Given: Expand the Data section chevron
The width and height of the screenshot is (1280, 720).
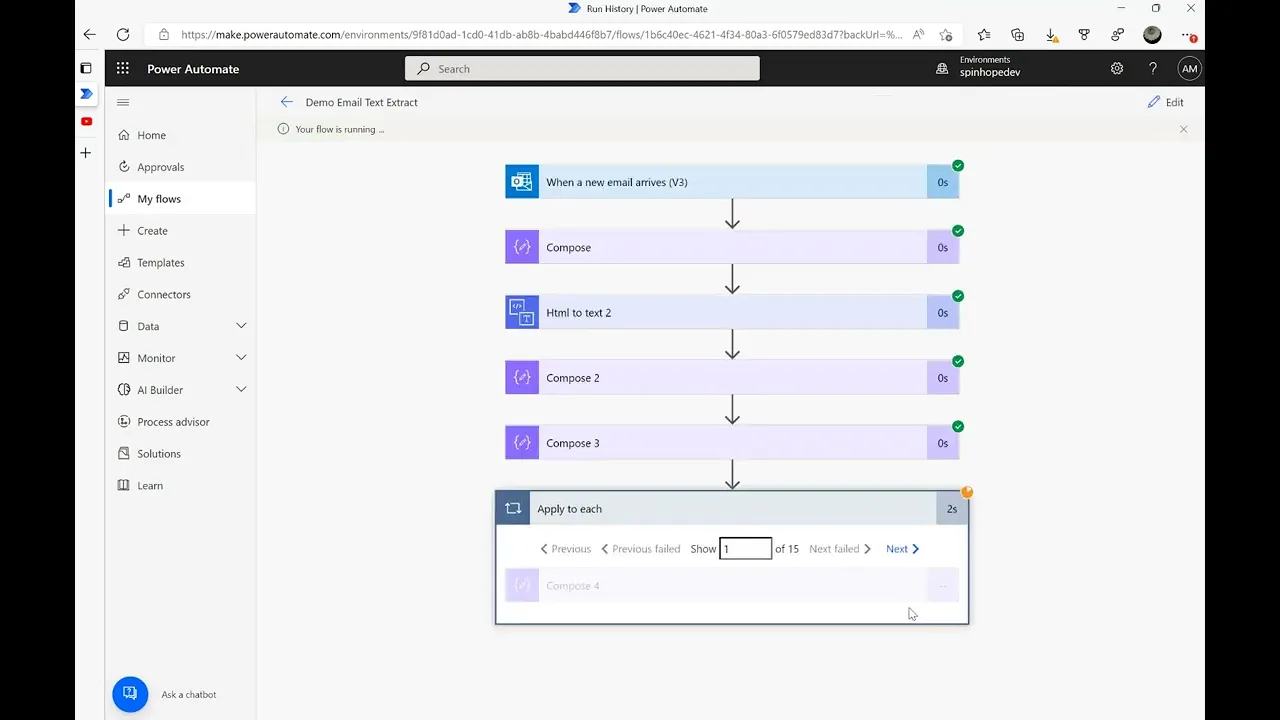Looking at the screenshot, I should click(241, 326).
